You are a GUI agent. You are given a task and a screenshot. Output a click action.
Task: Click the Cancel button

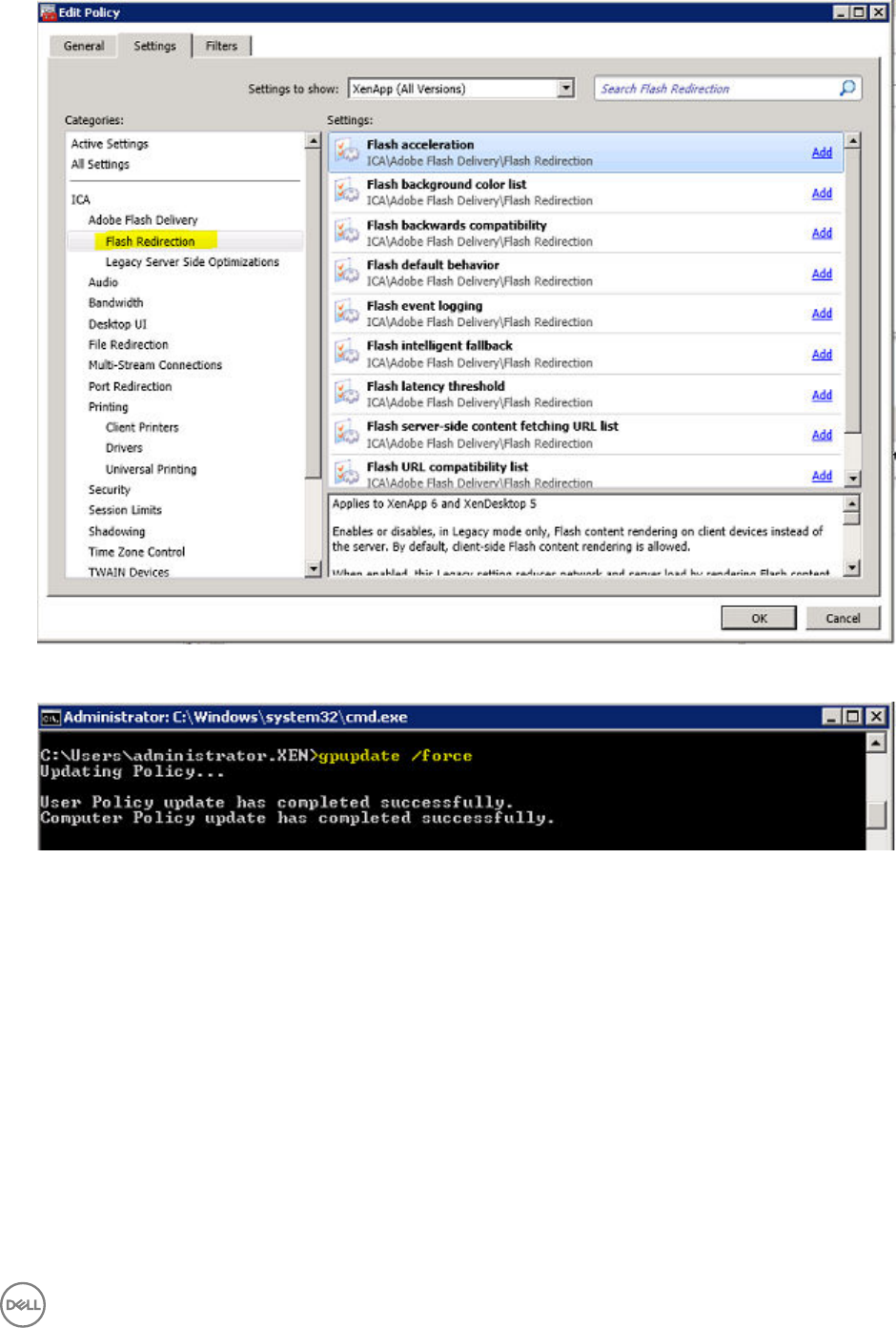click(x=843, y=618)
